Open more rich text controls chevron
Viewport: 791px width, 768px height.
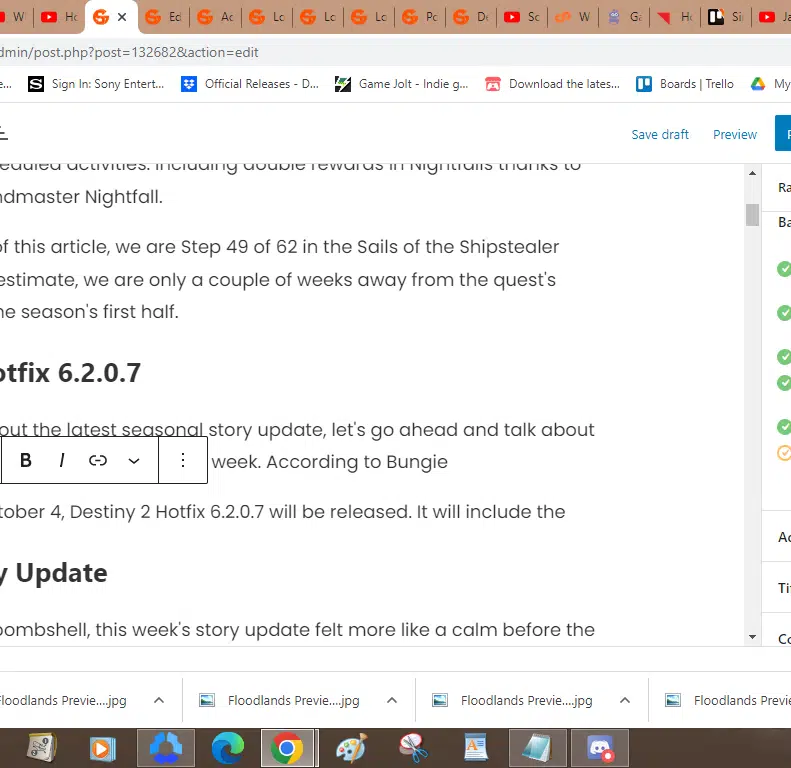click(x=134, y=460)
